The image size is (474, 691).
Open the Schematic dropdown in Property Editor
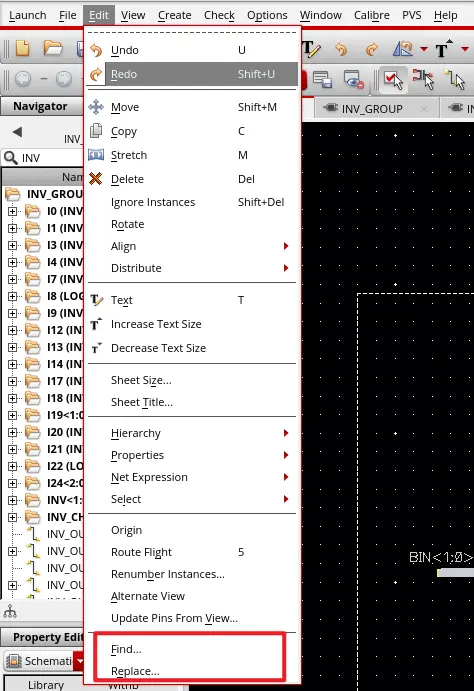79,661
